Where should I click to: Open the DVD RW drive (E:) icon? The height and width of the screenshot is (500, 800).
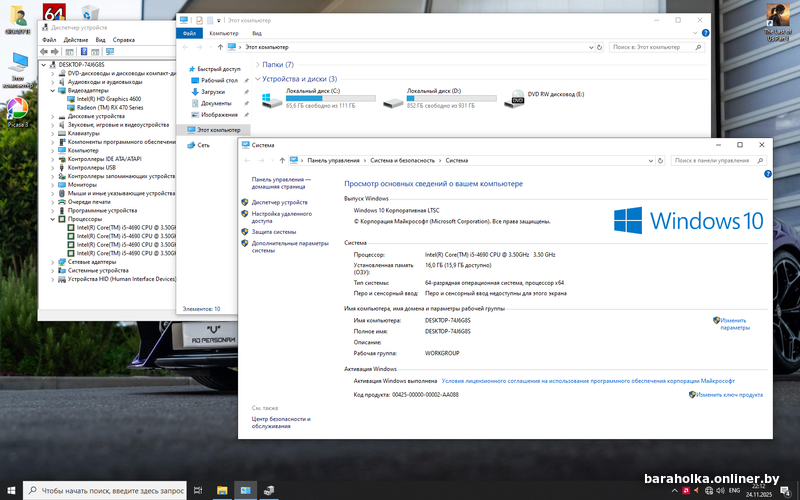coord(517,98)
